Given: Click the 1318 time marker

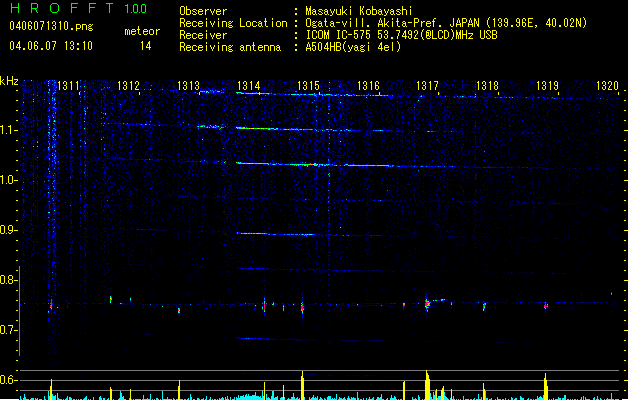Looking at the screenshot, I should pos(487,85).
